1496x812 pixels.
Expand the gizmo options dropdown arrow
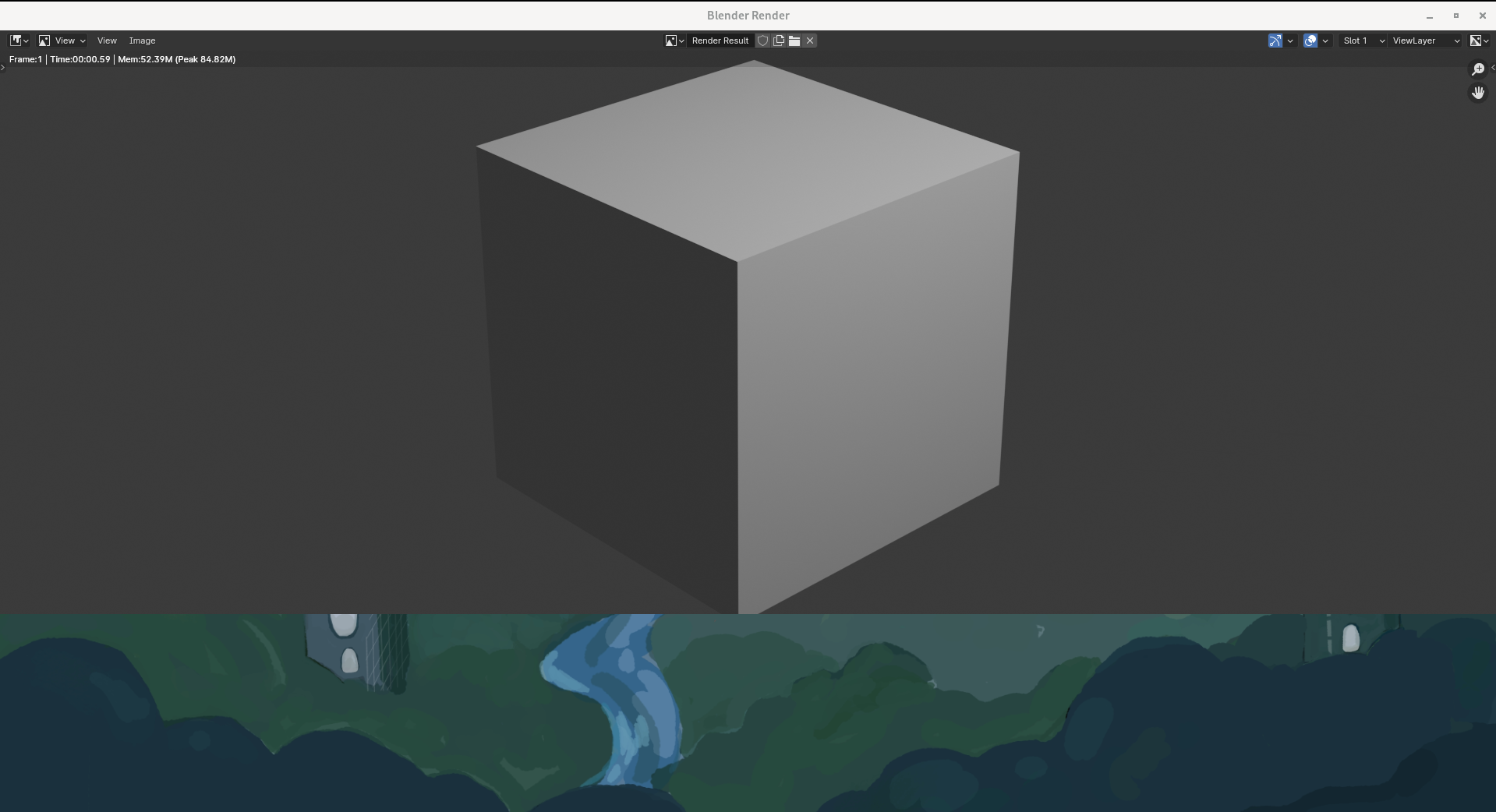point(1290,41)
